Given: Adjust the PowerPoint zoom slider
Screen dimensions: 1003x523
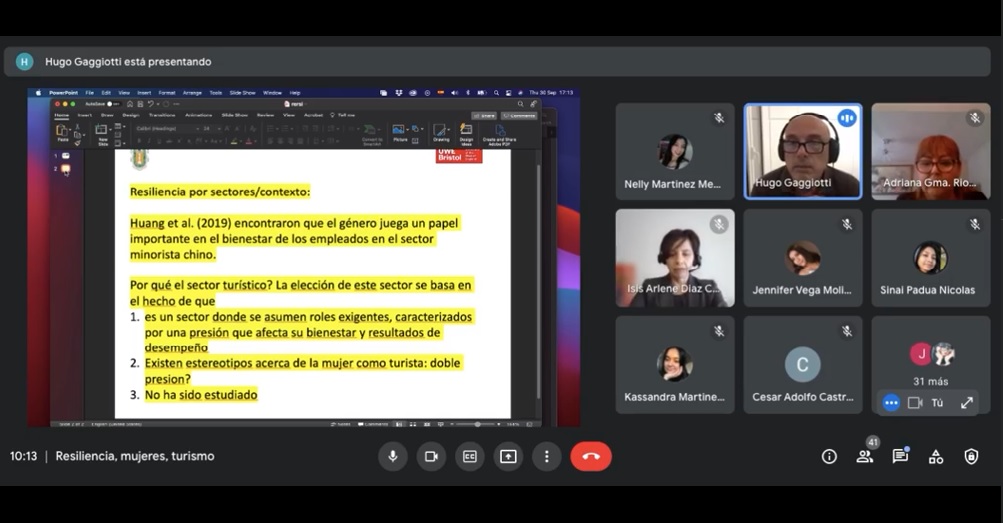Looking at the screenshot, I should click(x=477, y=424).
